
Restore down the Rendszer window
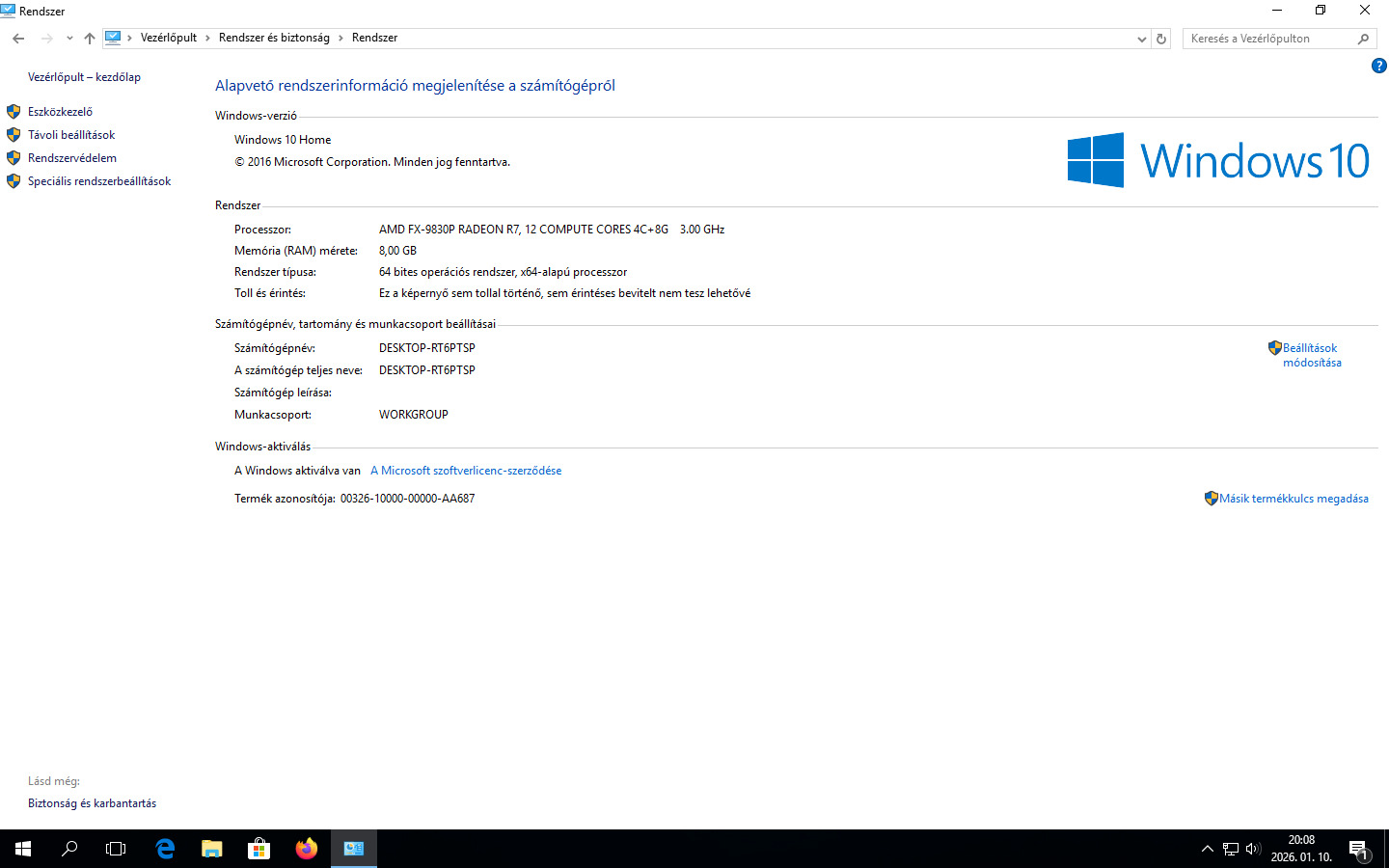click(1321, 11)
